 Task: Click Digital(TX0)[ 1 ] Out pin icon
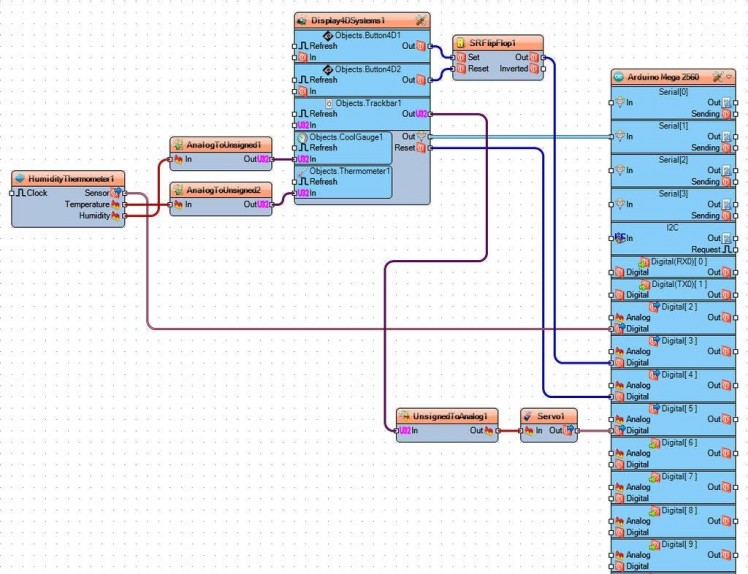point(726,295)
